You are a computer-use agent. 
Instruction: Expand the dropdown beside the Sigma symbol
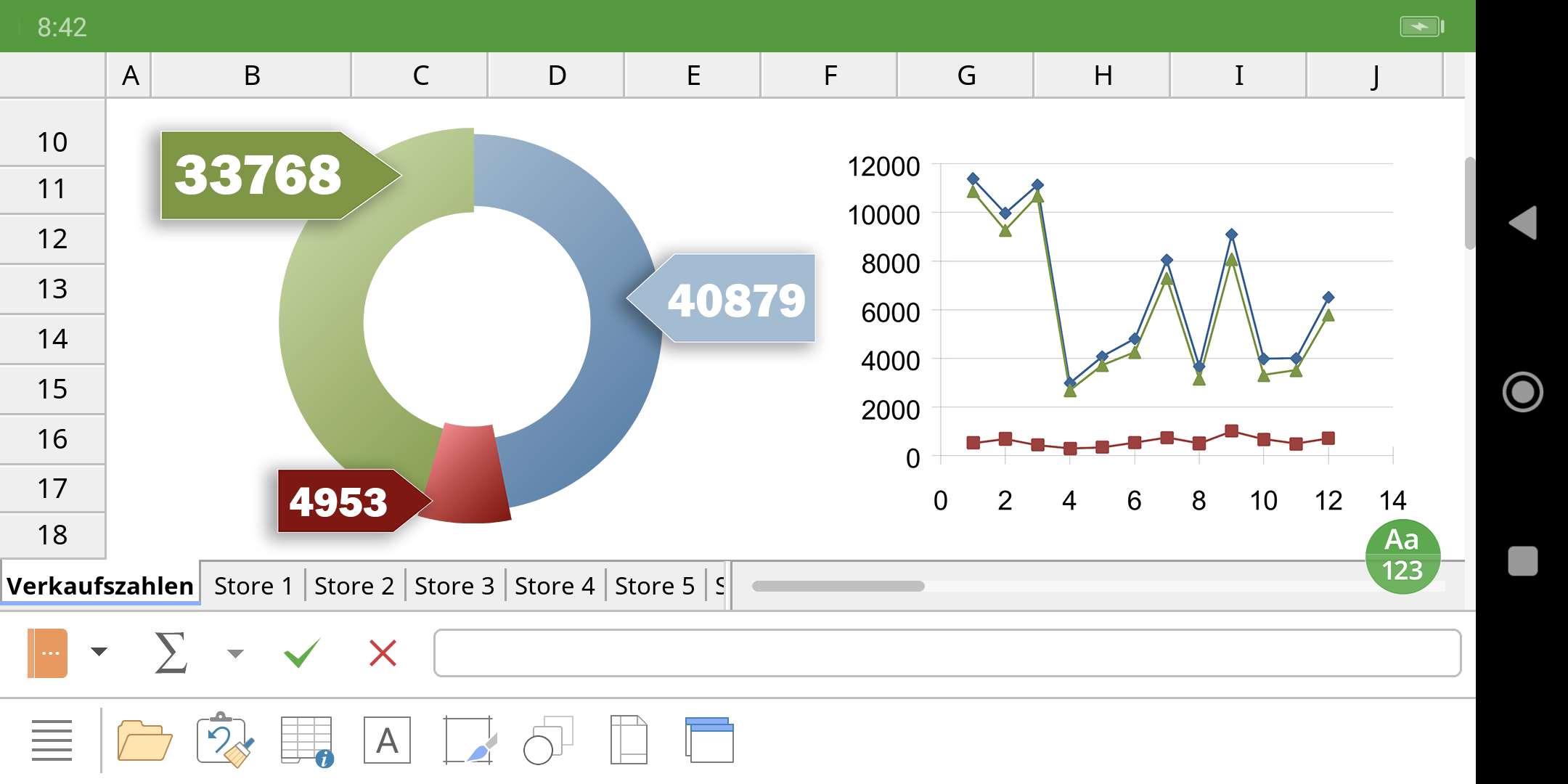coord(235,653)
